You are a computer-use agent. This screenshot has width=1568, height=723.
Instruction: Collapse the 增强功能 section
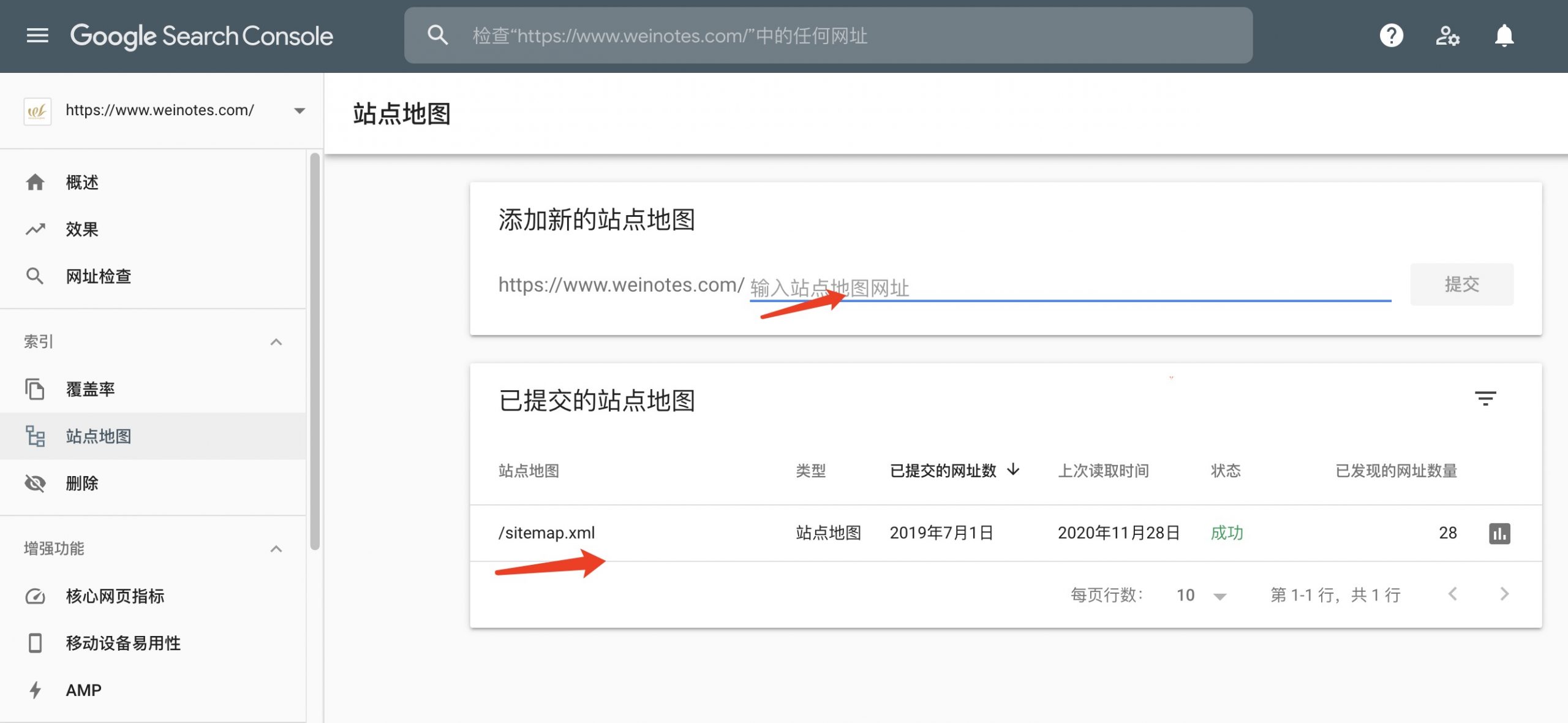[x=276, y=548]
